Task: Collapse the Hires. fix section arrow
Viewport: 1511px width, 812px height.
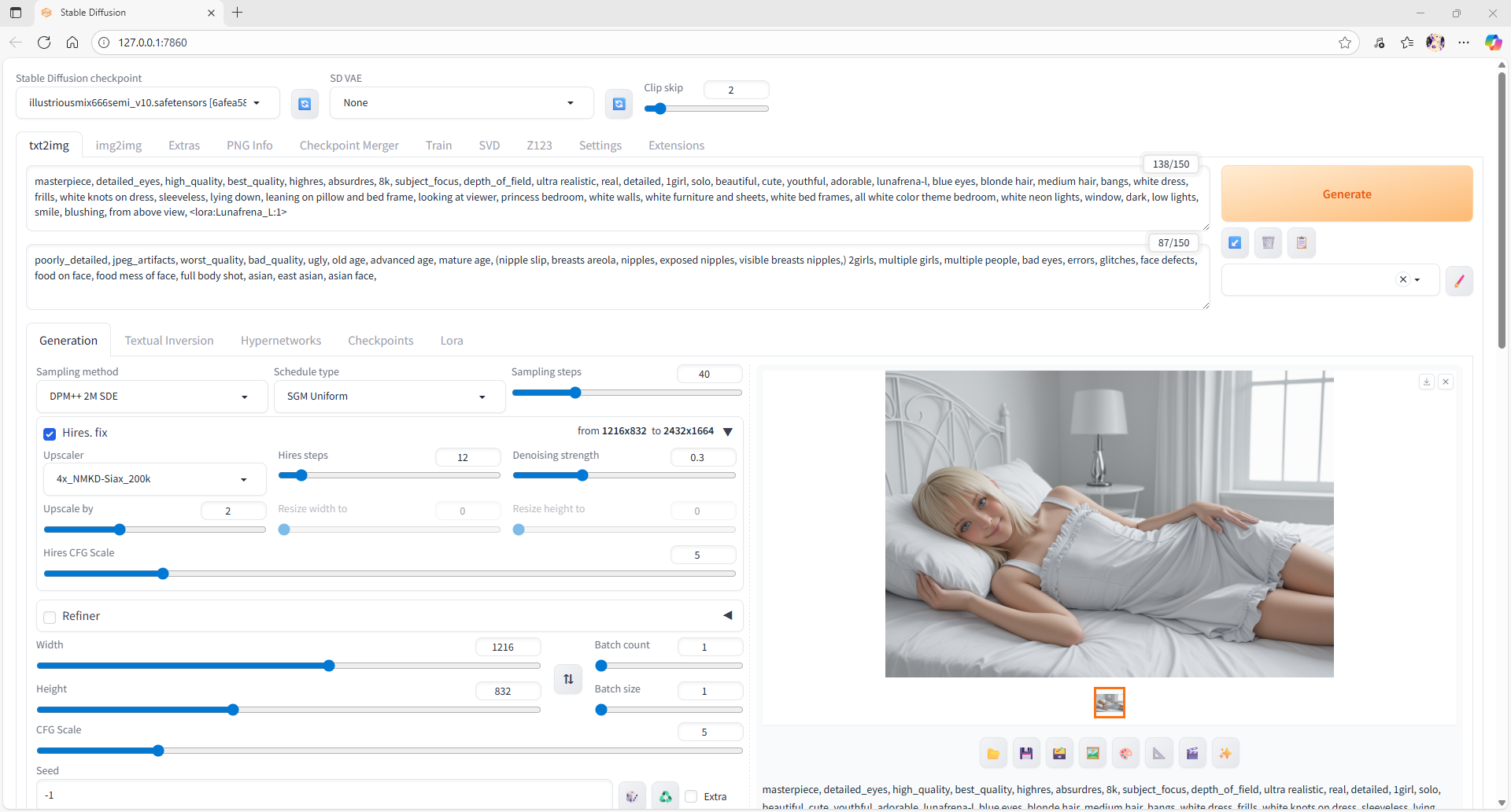Action: 728,431
